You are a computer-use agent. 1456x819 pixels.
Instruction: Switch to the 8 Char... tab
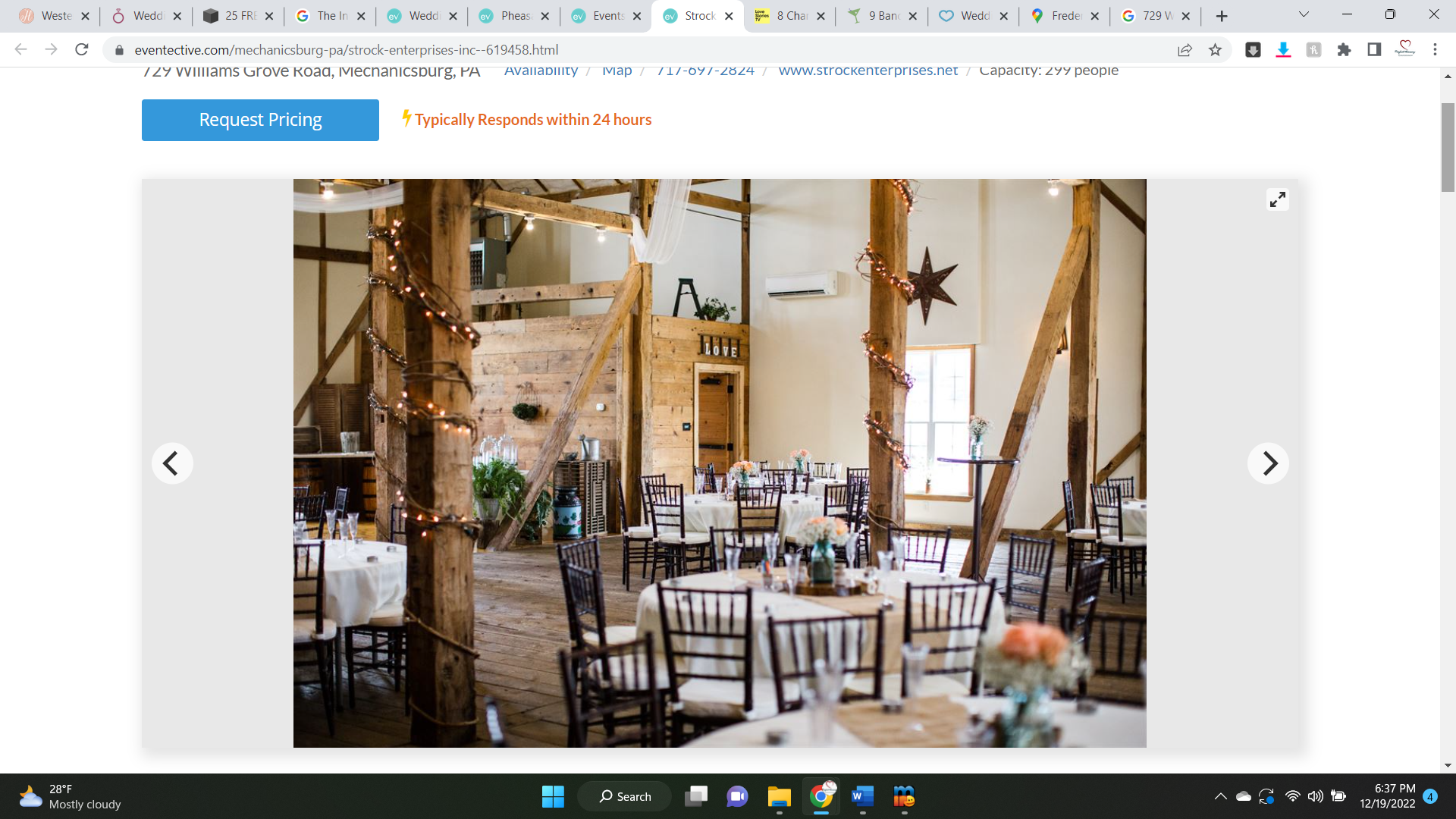[x=791, y=16]
